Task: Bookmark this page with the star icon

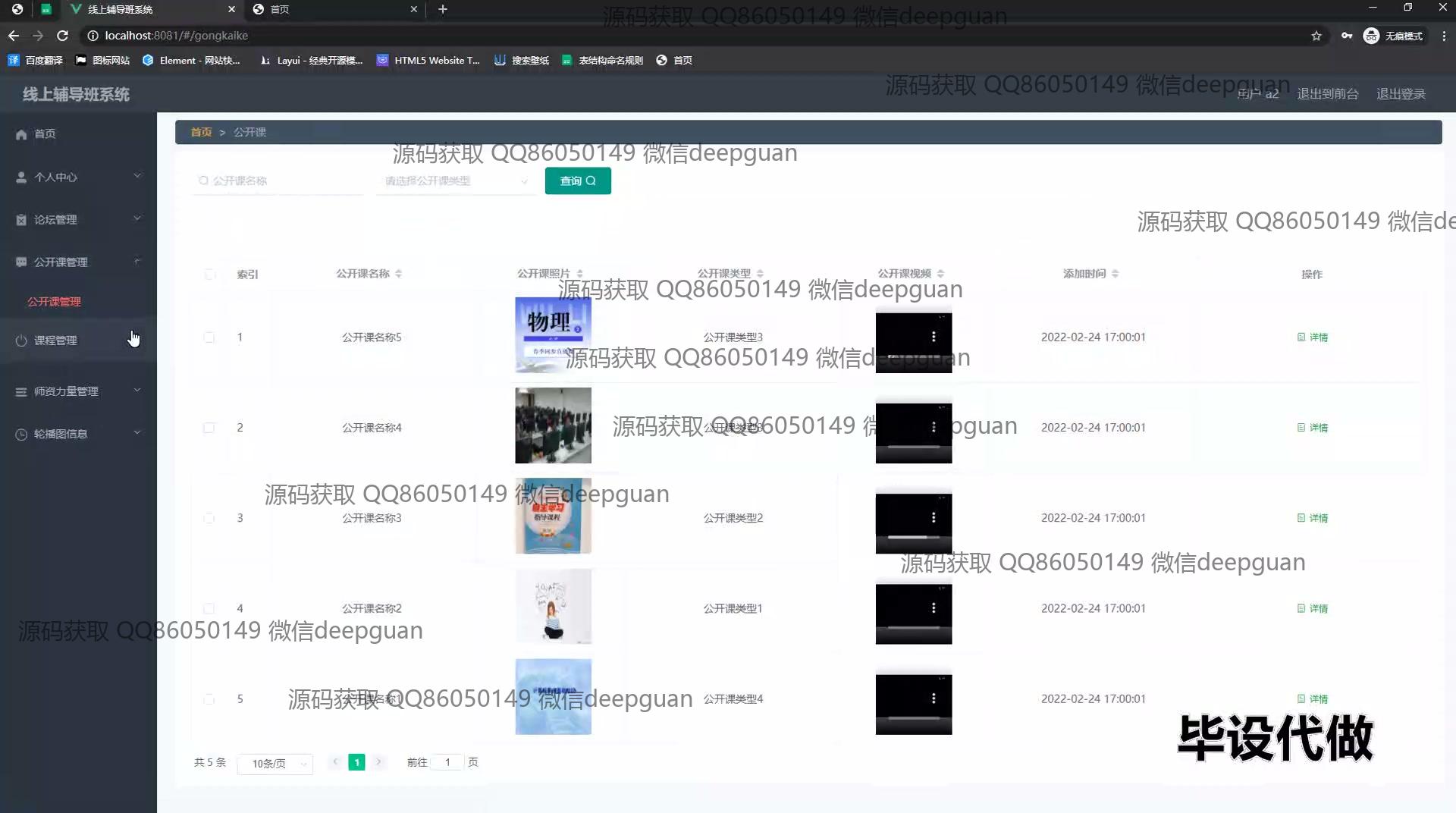Action: (x=1316, y=36)
